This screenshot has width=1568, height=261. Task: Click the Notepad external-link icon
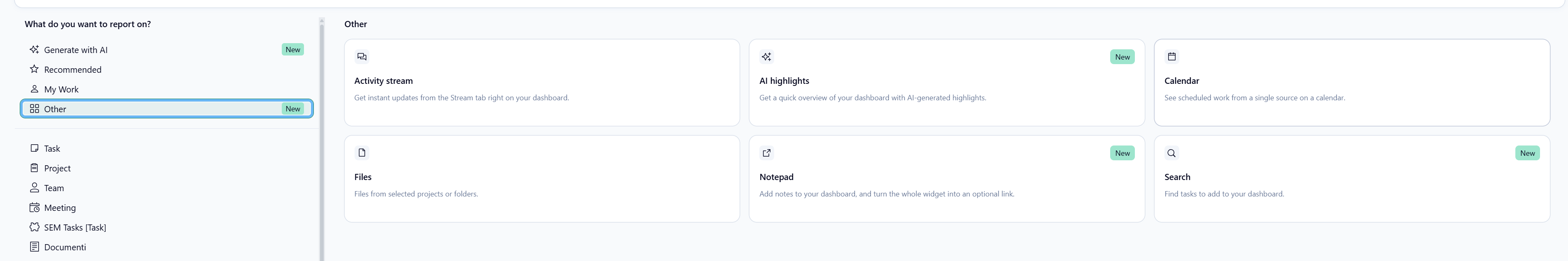766,153
